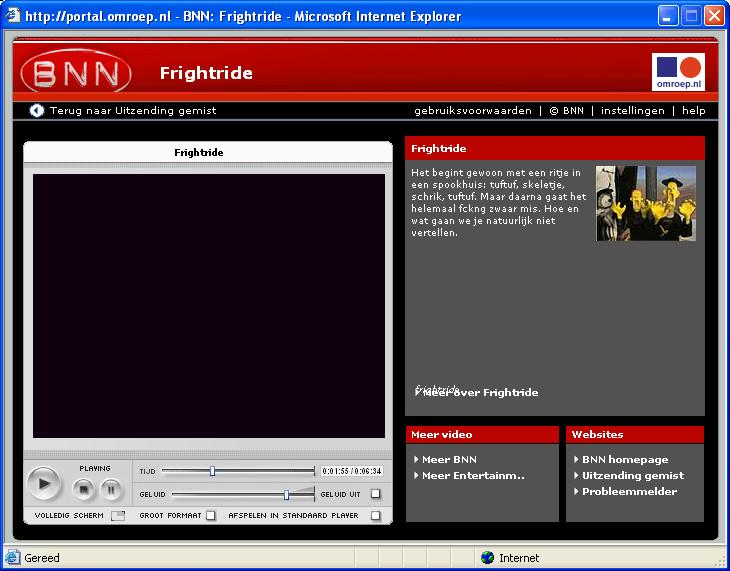Click the Gereed status page icon
This screenshot has width=730, height=571.
pos(12,557)
